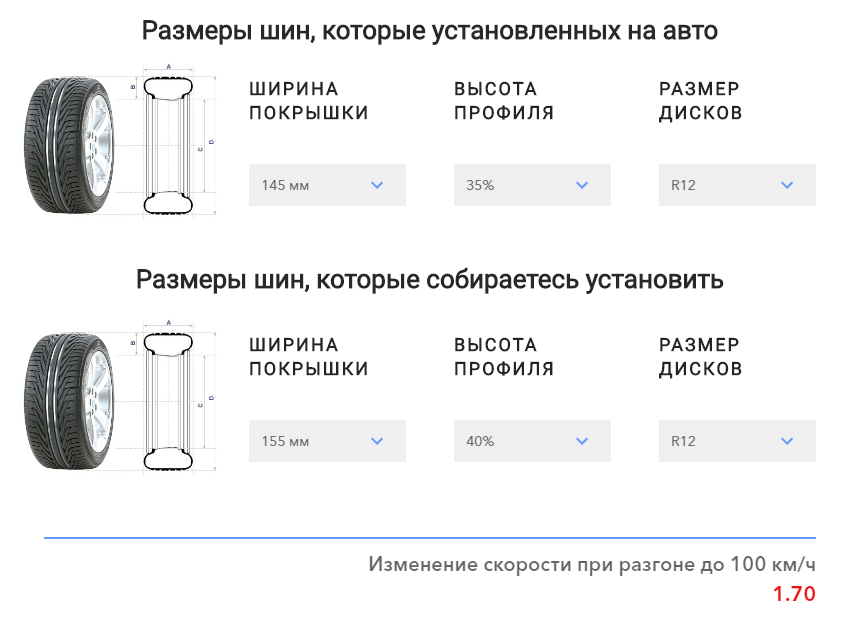The height and width of the screenshot is (623, 845).
Task: Click the new tires 'Высота профиля' label
Action: [503, 357]
